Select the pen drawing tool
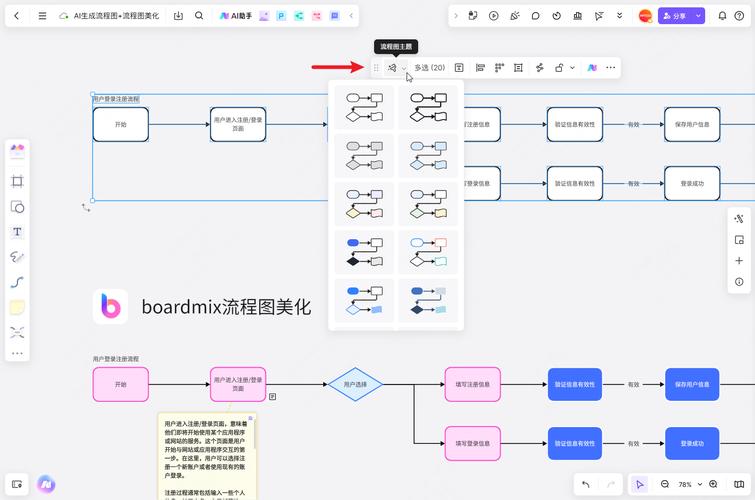755x500 pixels. click(17, 257)
